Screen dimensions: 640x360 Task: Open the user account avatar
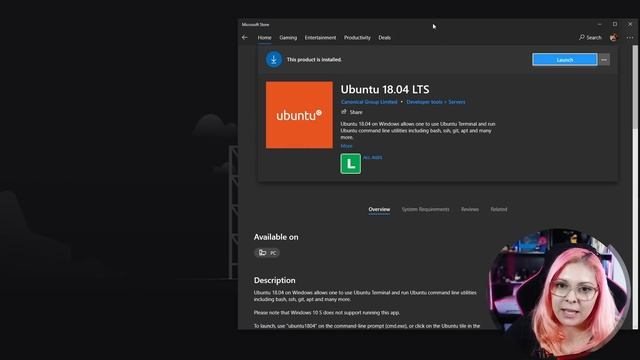pyautogui.click(x=613, y=38)
